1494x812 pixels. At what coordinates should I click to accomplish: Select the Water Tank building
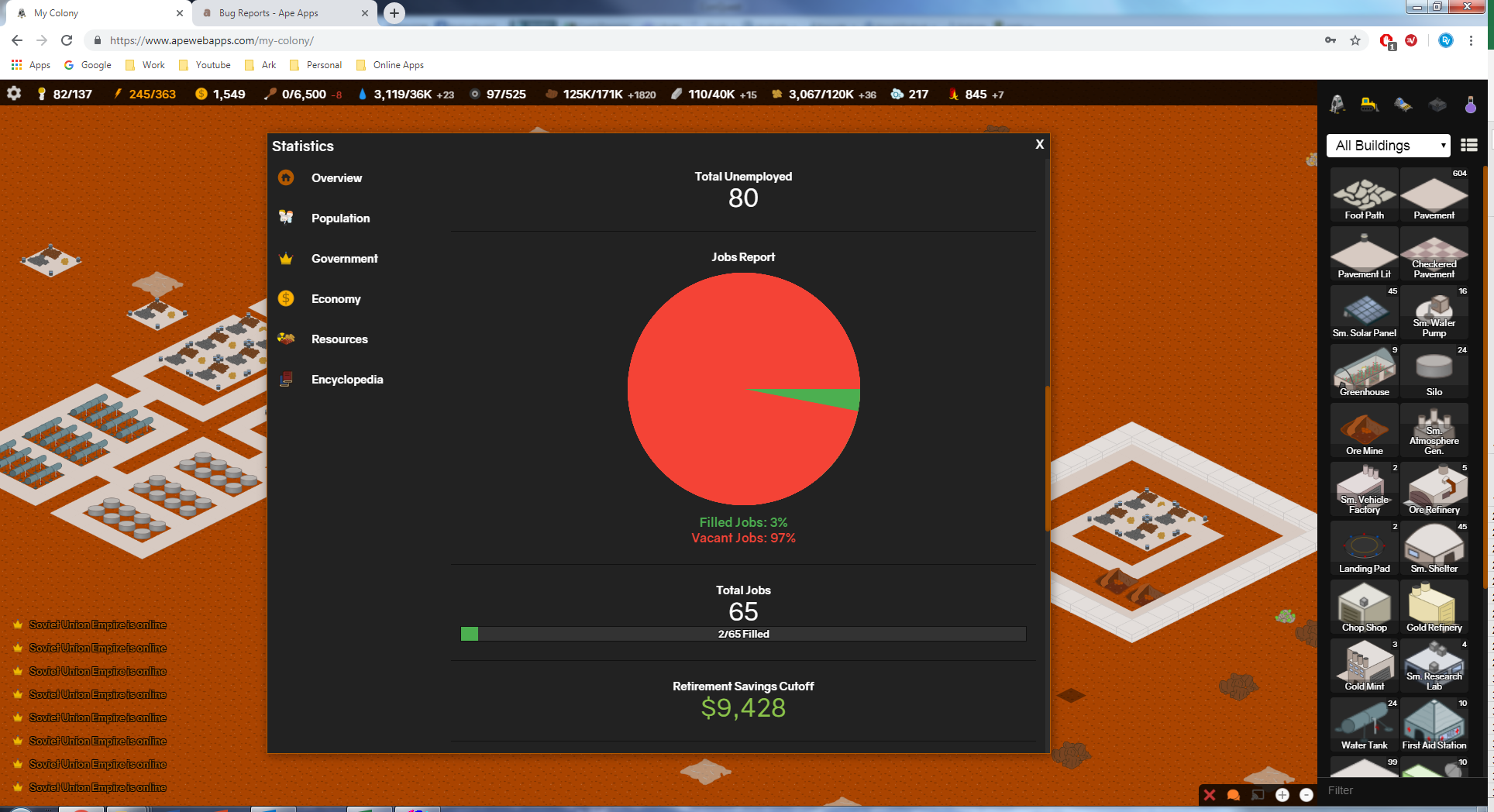pos(1365,725)
